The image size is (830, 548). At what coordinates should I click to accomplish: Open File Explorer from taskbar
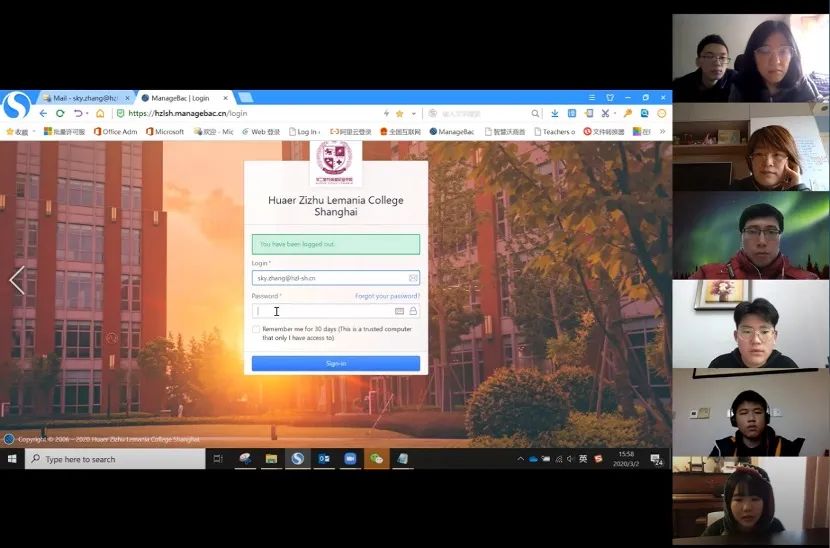[x=271, y=459]
